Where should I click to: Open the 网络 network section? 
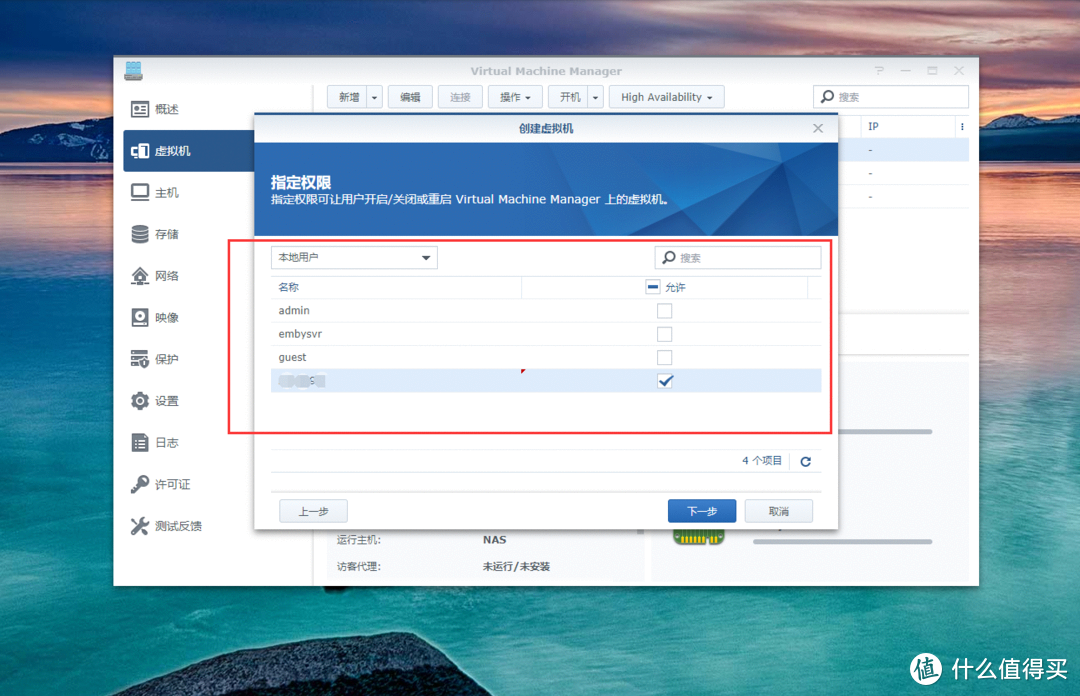pyautogui.click(x=167, y=276)
